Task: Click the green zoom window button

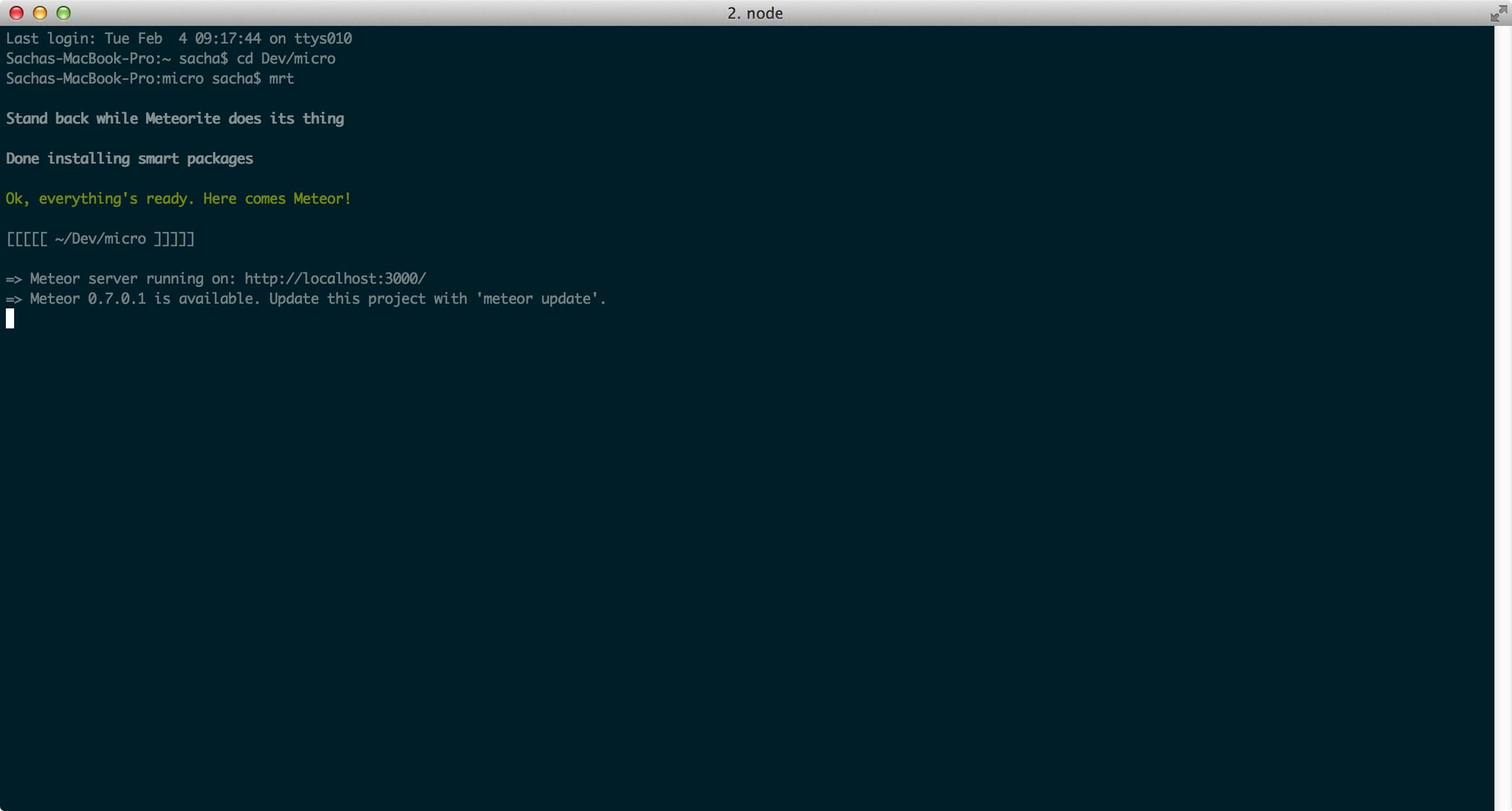Action: pos(64,13)
